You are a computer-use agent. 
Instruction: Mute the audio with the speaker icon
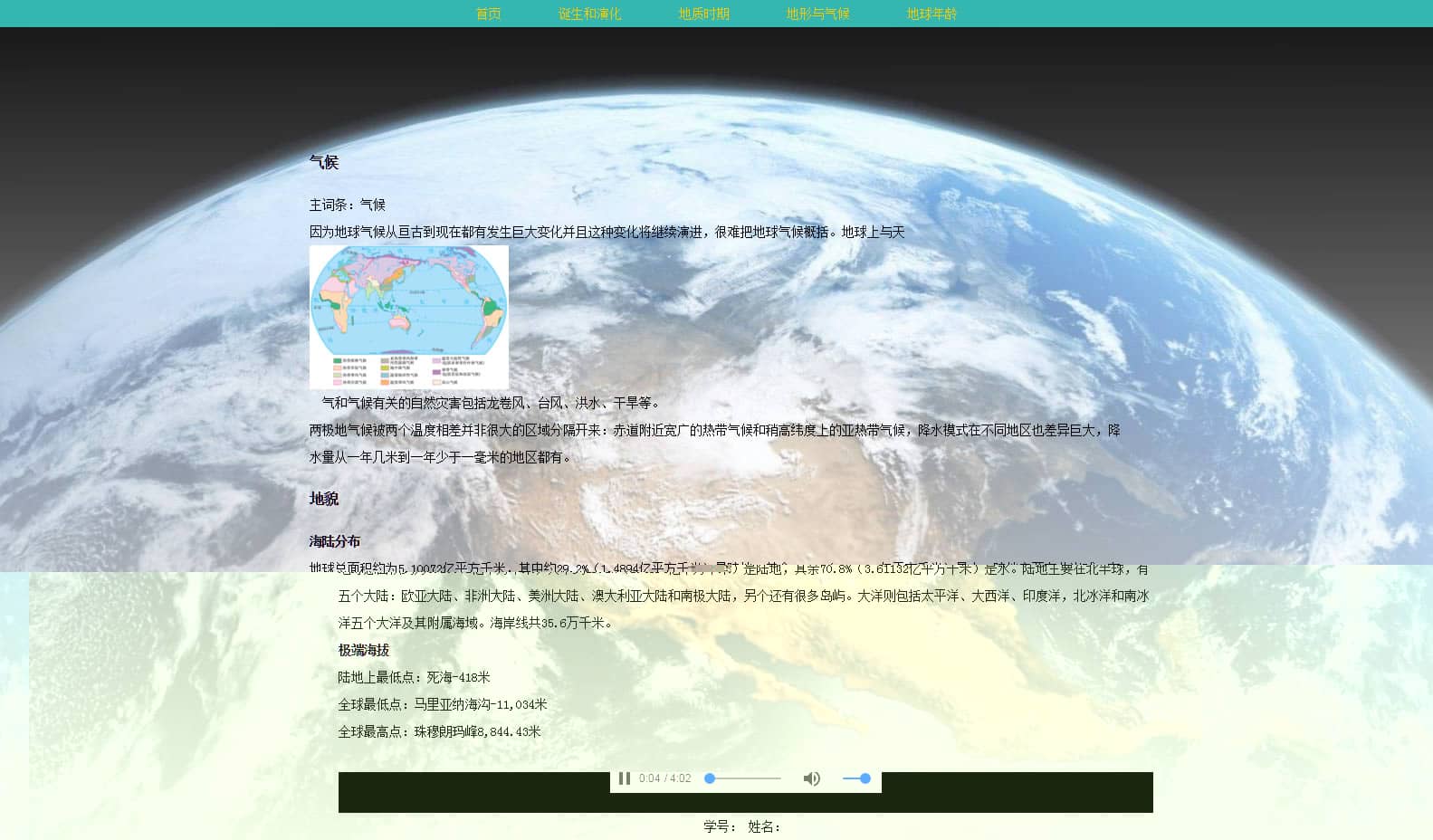tap(811, 778)
